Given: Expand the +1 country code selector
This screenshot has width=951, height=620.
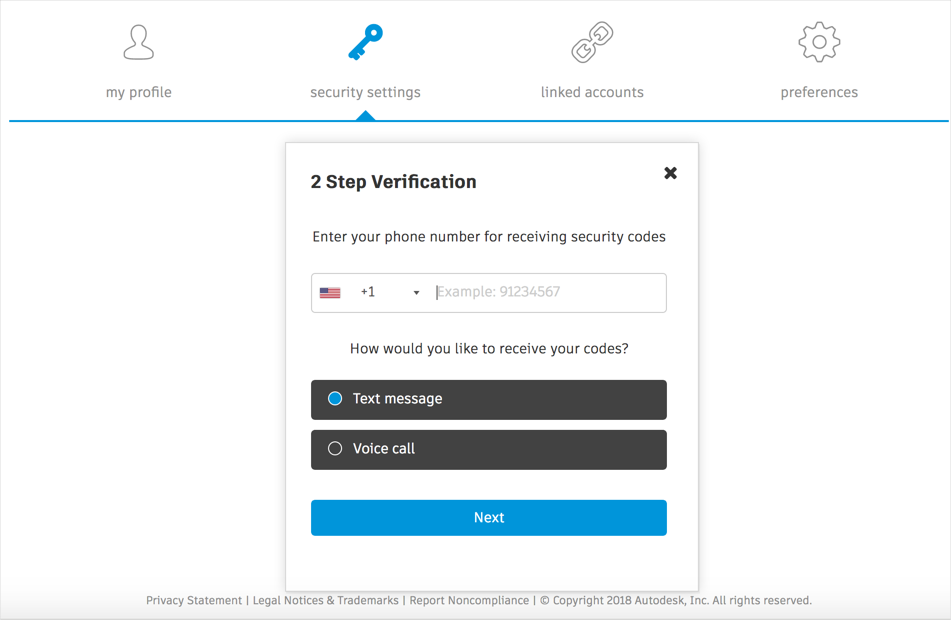Looking at the screenshot, I should click(x=368, y=292).
